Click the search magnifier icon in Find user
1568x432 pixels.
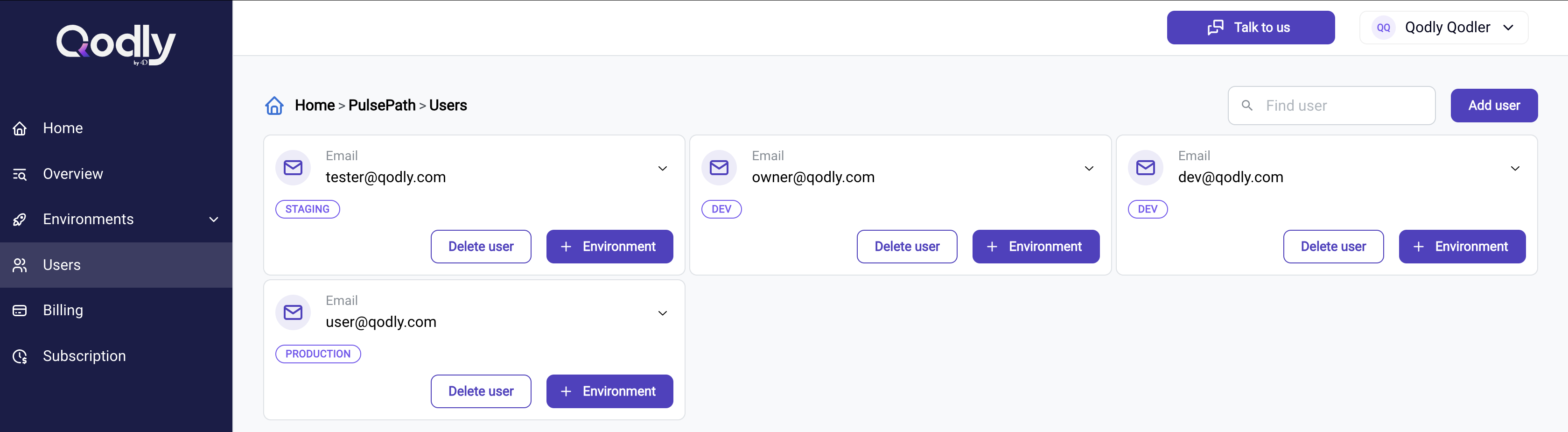click(x=1246, y=106)
